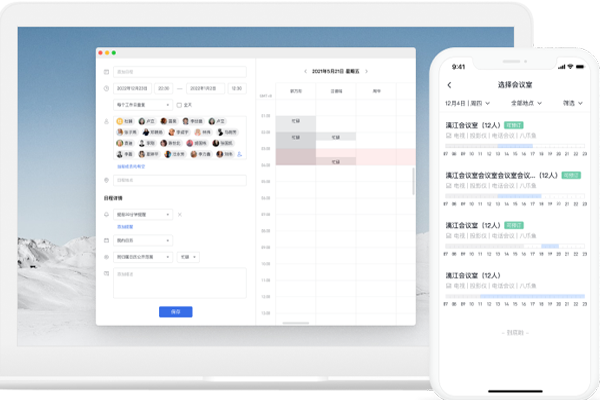Screen dimensions: 600x400
Task: Go to next day with right chevron
Action: click(367, 71)
